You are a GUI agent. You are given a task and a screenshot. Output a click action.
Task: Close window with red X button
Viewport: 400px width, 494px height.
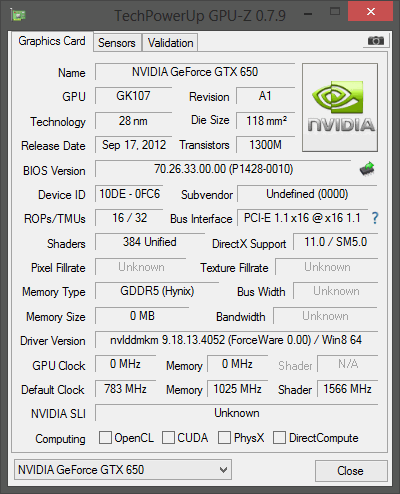(371, 12)
